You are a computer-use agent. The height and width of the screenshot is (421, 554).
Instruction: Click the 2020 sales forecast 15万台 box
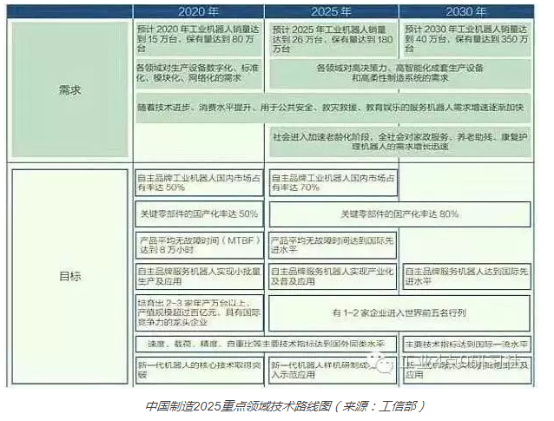click(199, 39)
